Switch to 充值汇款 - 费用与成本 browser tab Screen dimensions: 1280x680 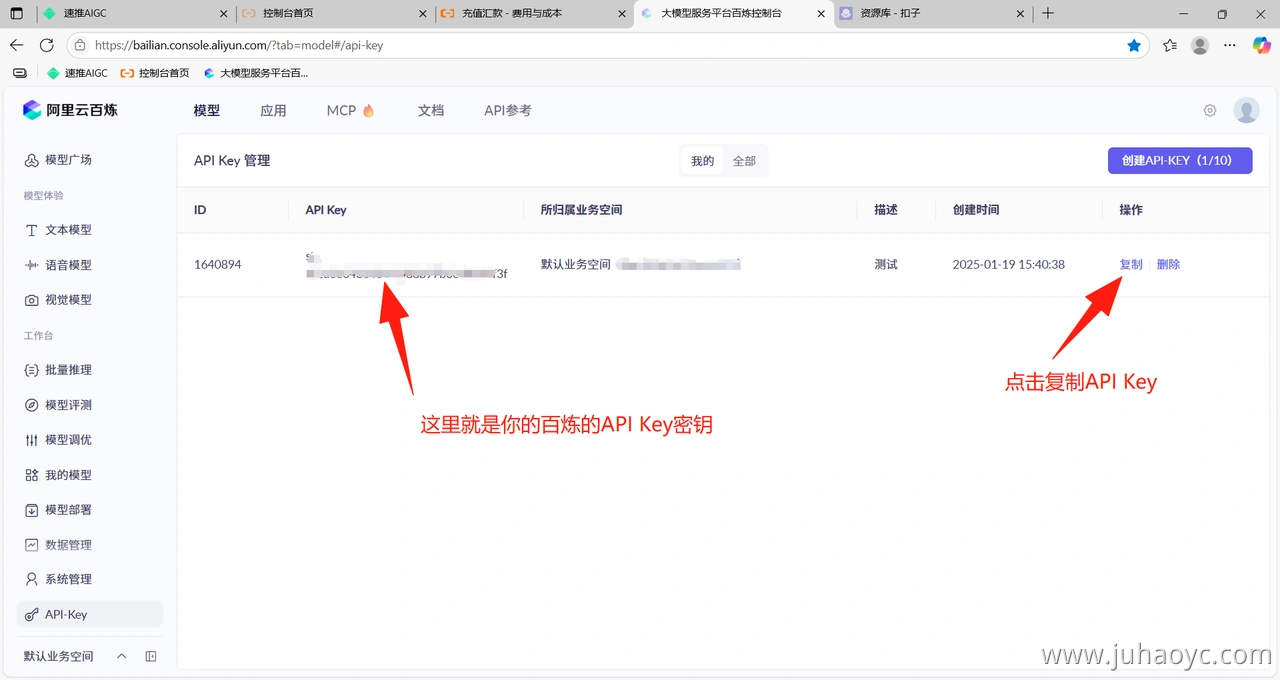click(x=534, y=14)
